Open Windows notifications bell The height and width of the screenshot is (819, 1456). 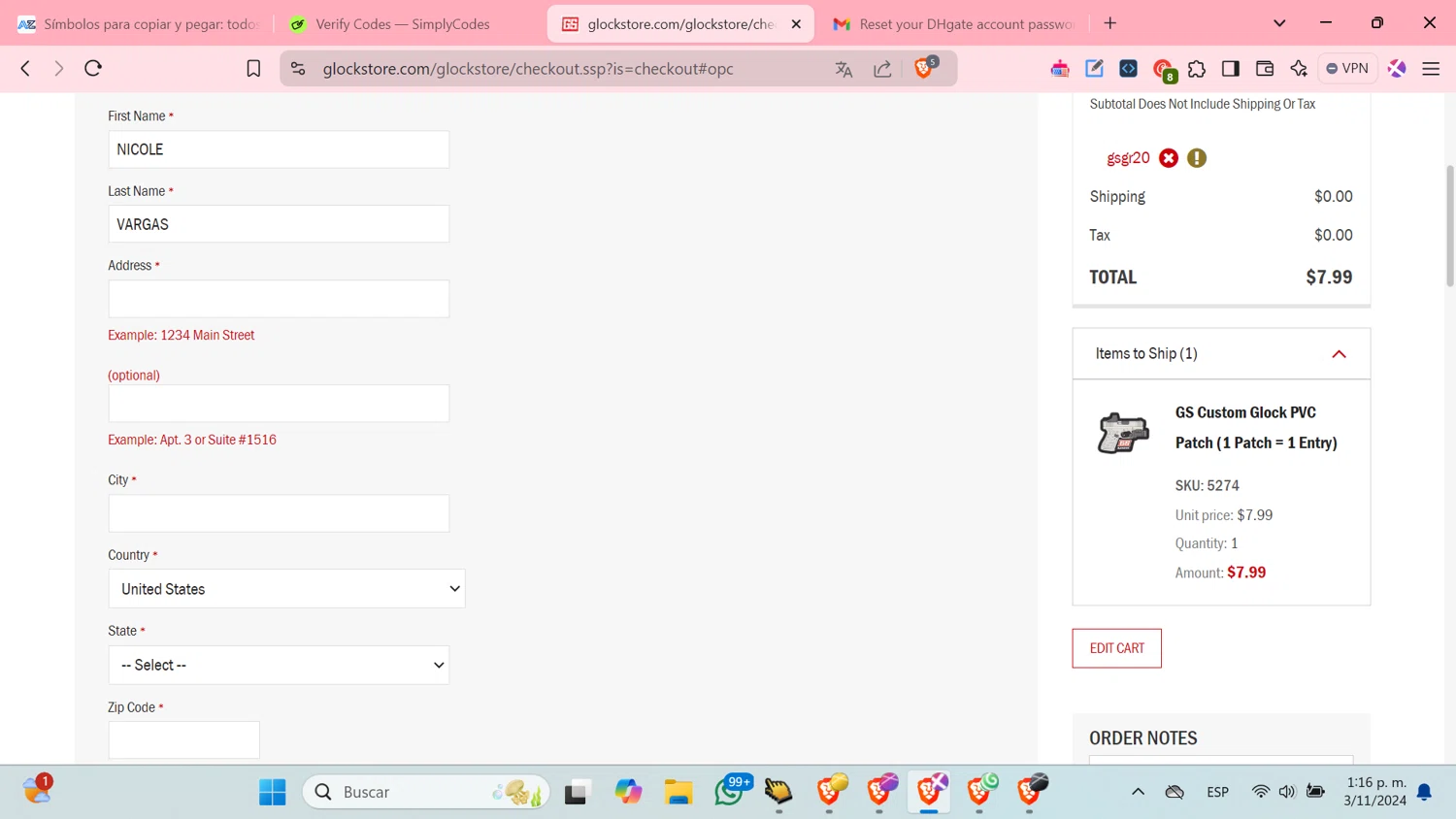[1424, 792]
